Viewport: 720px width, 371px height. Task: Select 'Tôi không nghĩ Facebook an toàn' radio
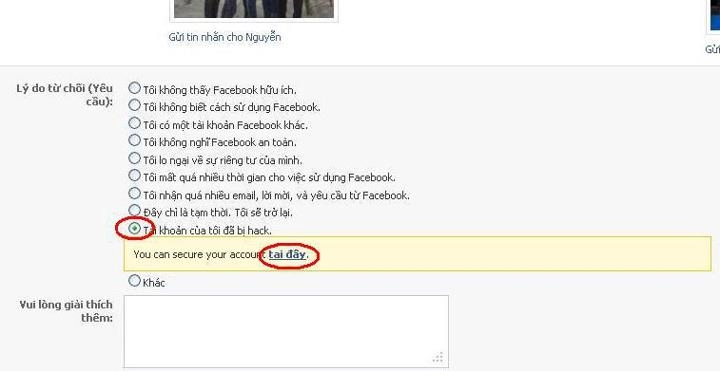(135, 140)
